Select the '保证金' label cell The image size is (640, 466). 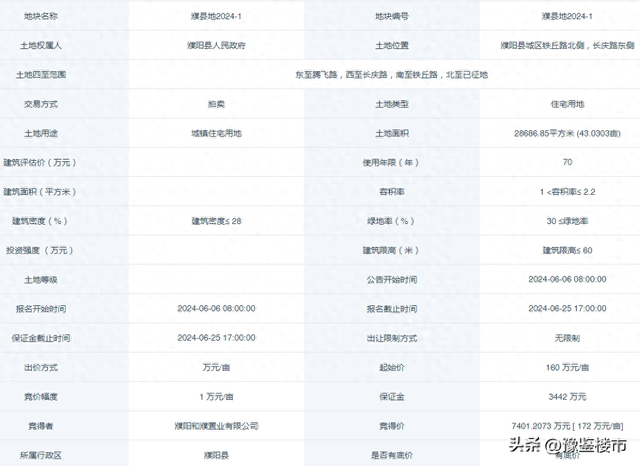click(x=392, y=397)
